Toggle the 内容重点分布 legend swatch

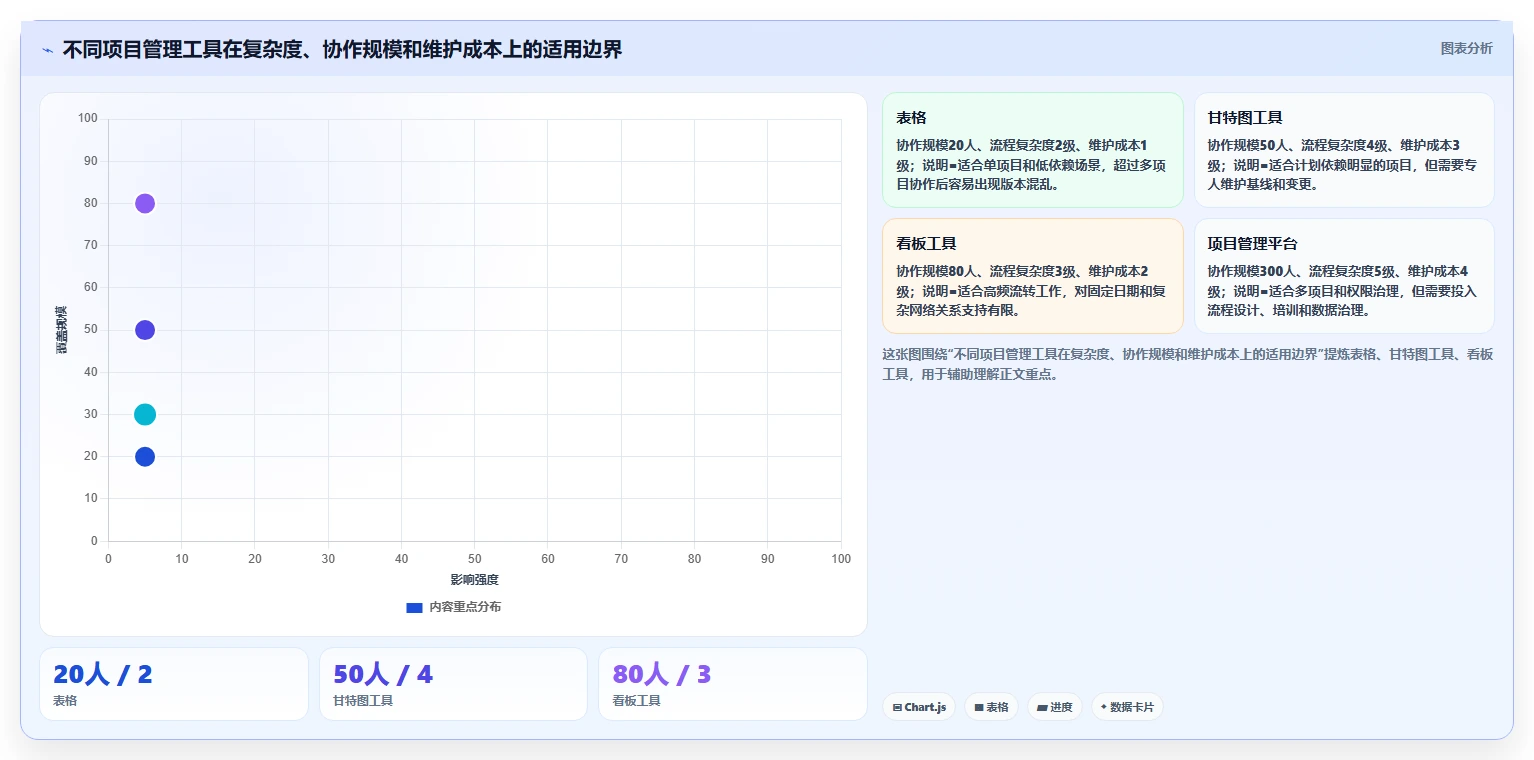coord(414,607)
